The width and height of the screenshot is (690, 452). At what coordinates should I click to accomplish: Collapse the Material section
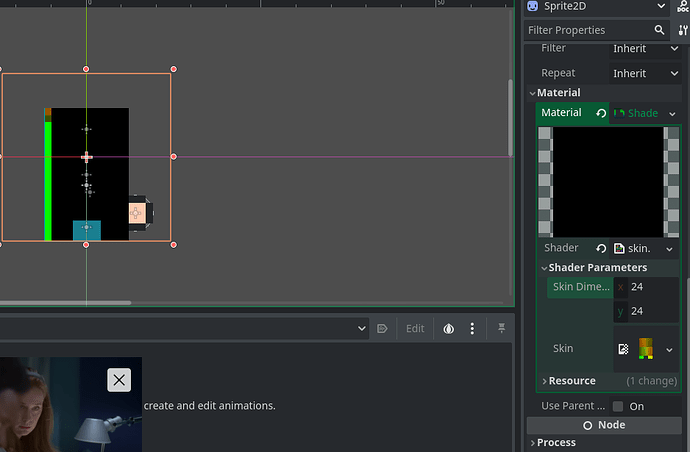558,93
